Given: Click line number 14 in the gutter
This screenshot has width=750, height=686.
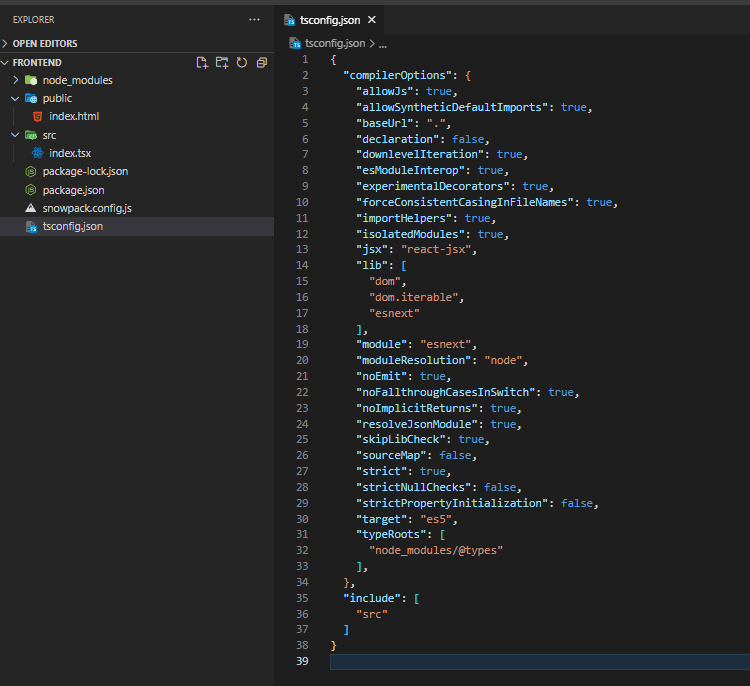Looking at the screenshot, I should pos(302,265).
